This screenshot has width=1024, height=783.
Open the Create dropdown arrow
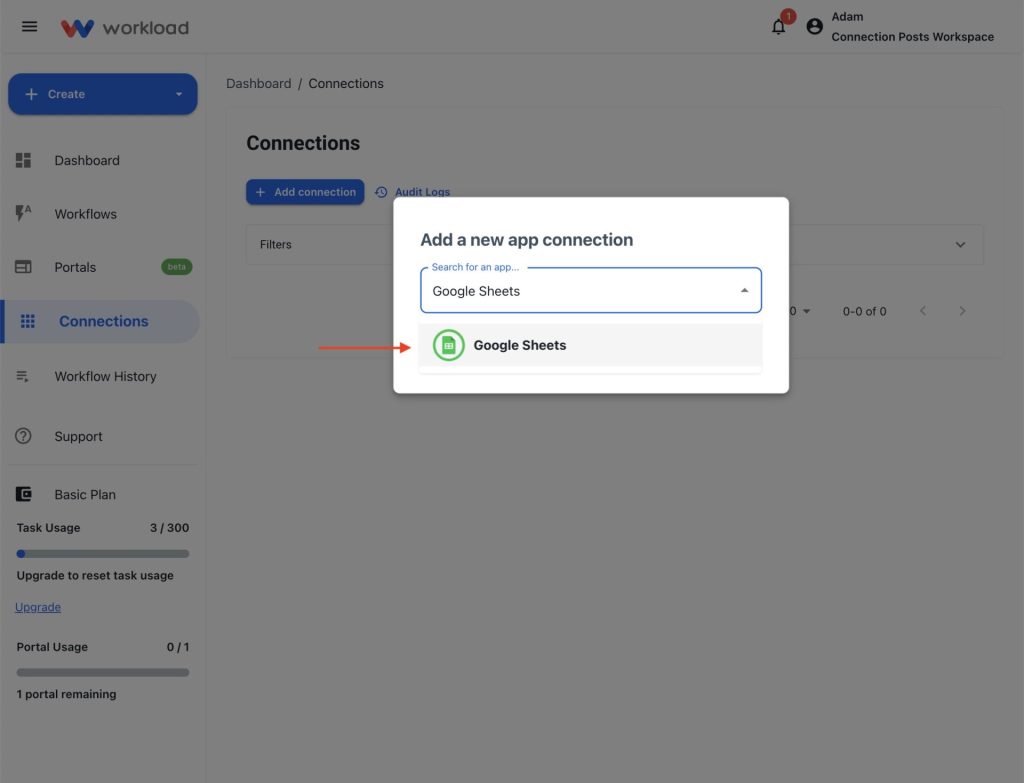(179, 94)
